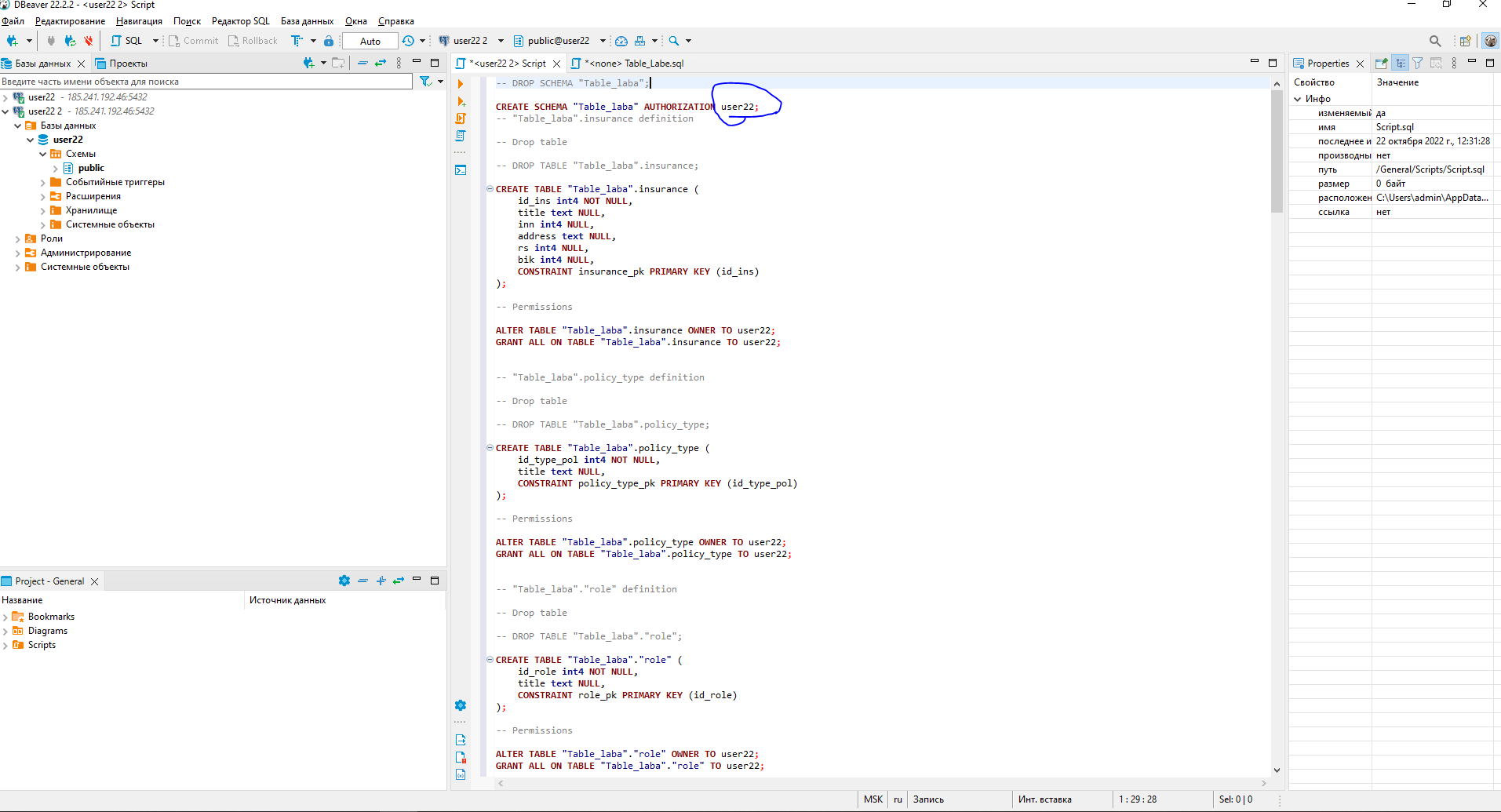Toggle folding of CREATE TABLE role block
The image size is (1501, 812).
tap(490, 660)
